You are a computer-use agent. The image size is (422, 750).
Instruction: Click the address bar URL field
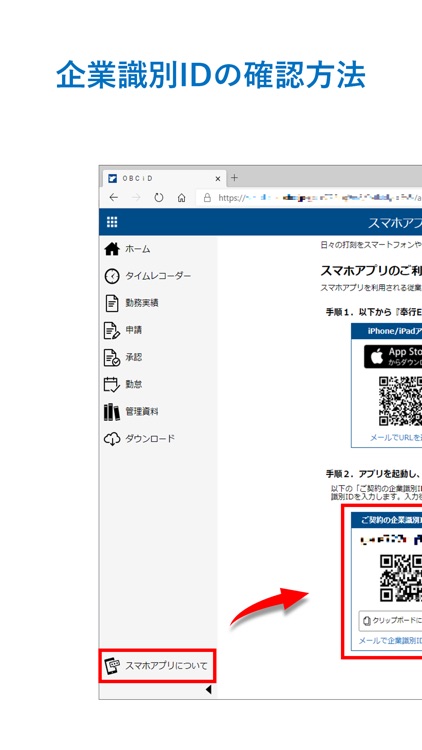coord(309,198)
